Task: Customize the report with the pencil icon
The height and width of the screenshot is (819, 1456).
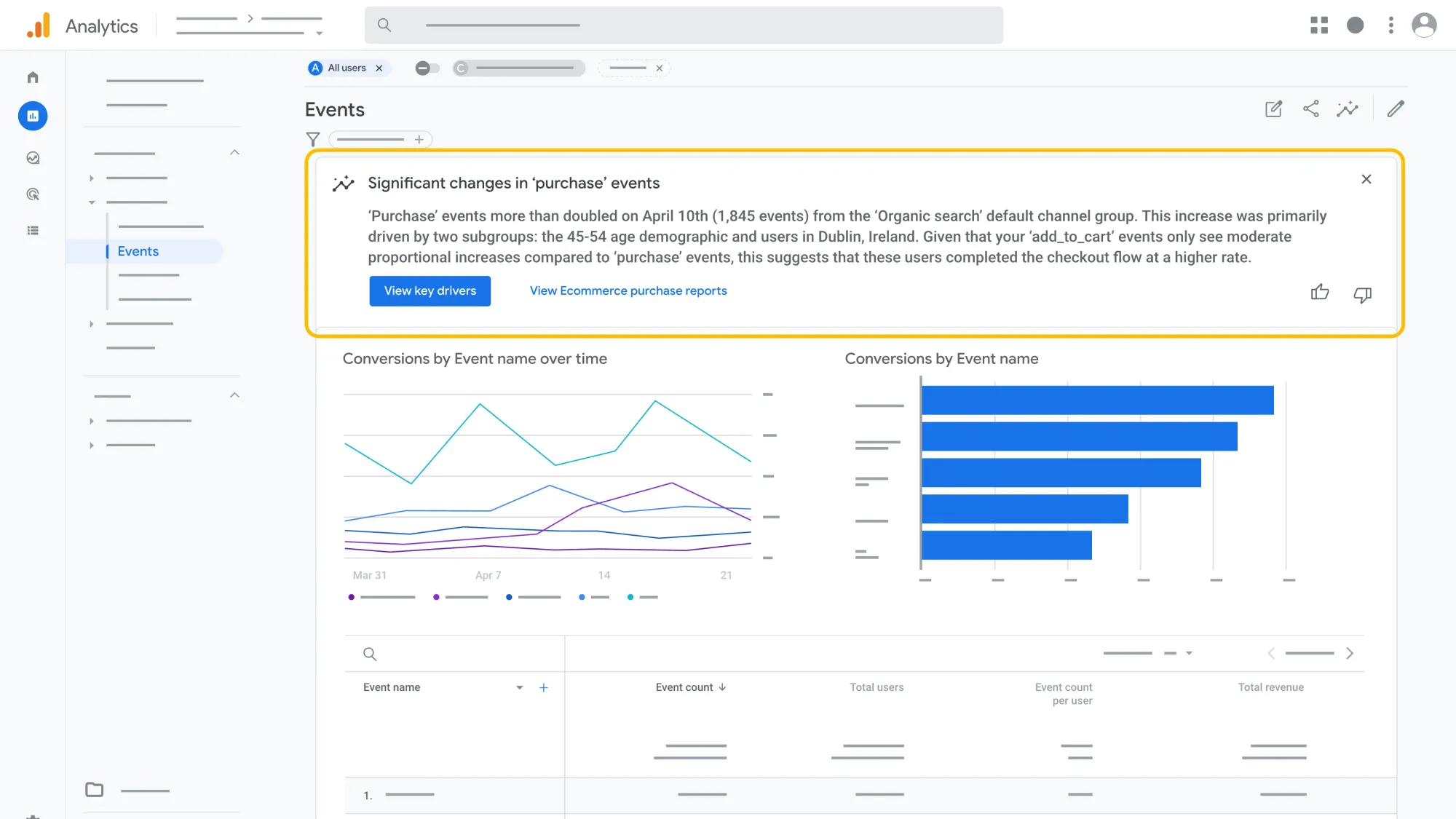Action: click(x=1396, y=108)
